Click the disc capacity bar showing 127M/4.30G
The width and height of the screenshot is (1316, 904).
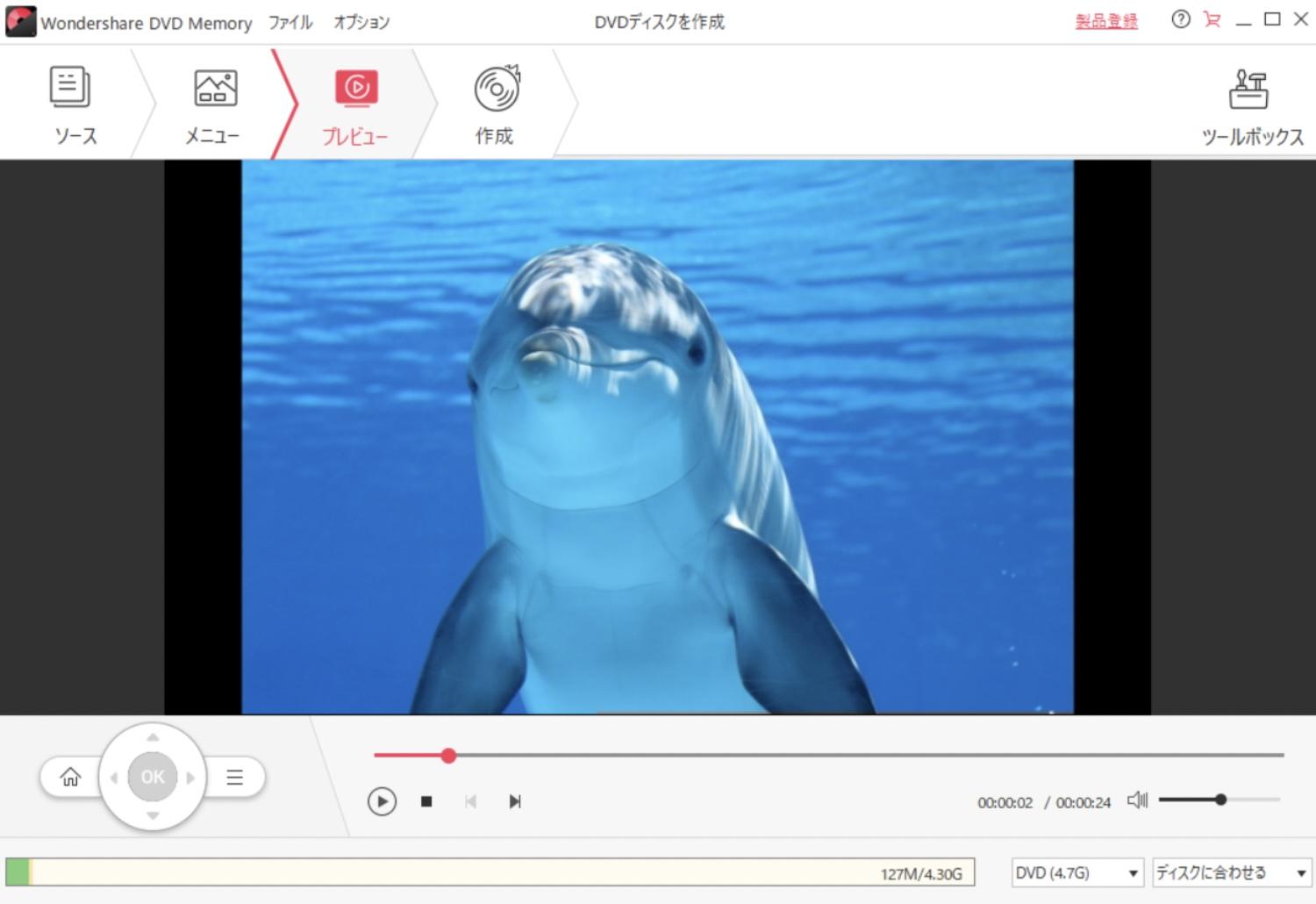490,872
